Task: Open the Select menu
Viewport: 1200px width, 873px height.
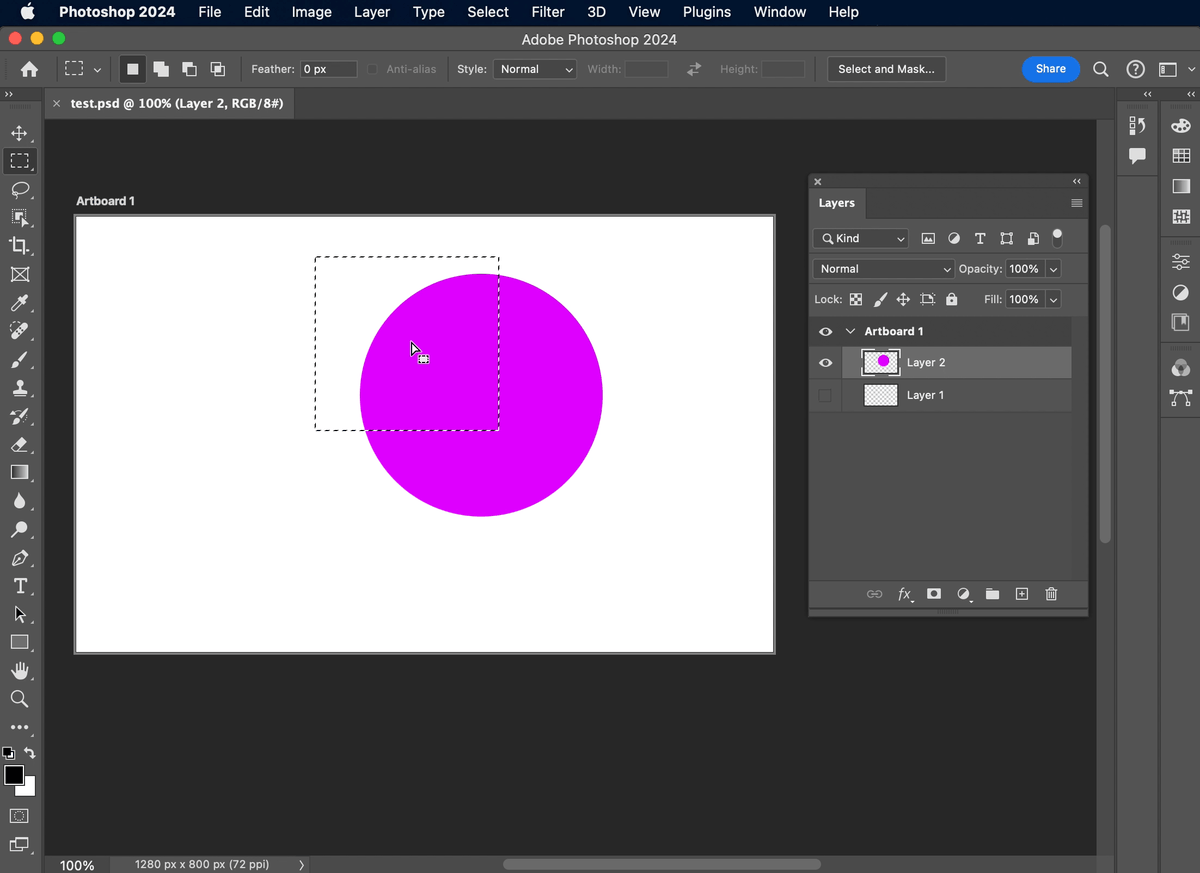Action: point(488,12)
